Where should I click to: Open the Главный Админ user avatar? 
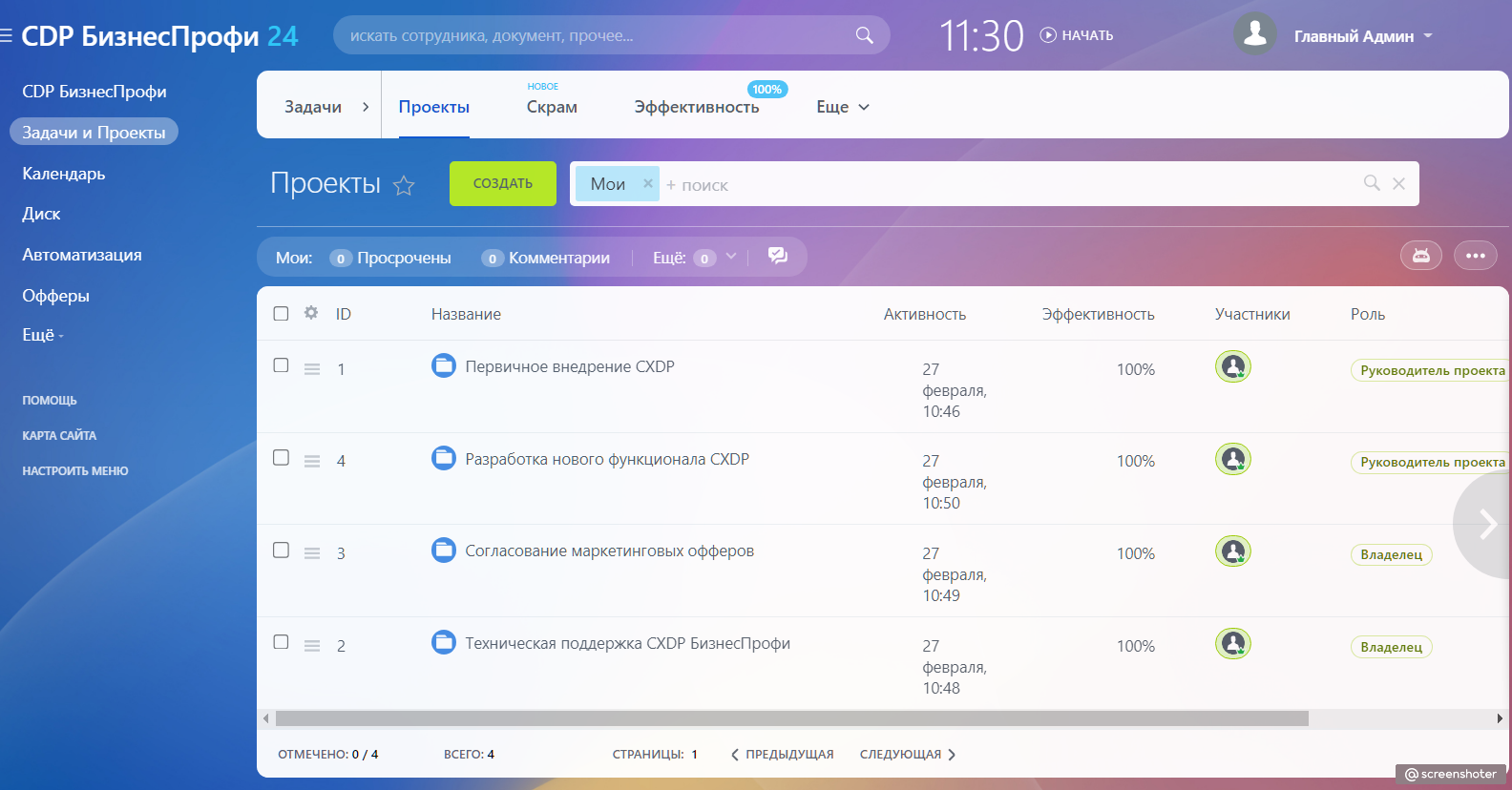[x=1255, y=34]
